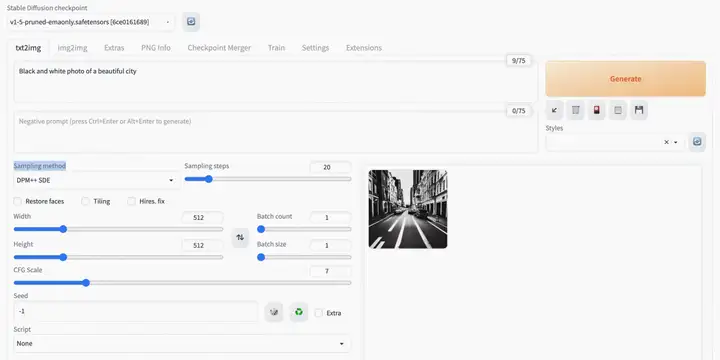Refresh the Stable Diffusion checkpoint list
Image resolution: width=720 pixels, height=360 pixels.
tap(191, 22)
